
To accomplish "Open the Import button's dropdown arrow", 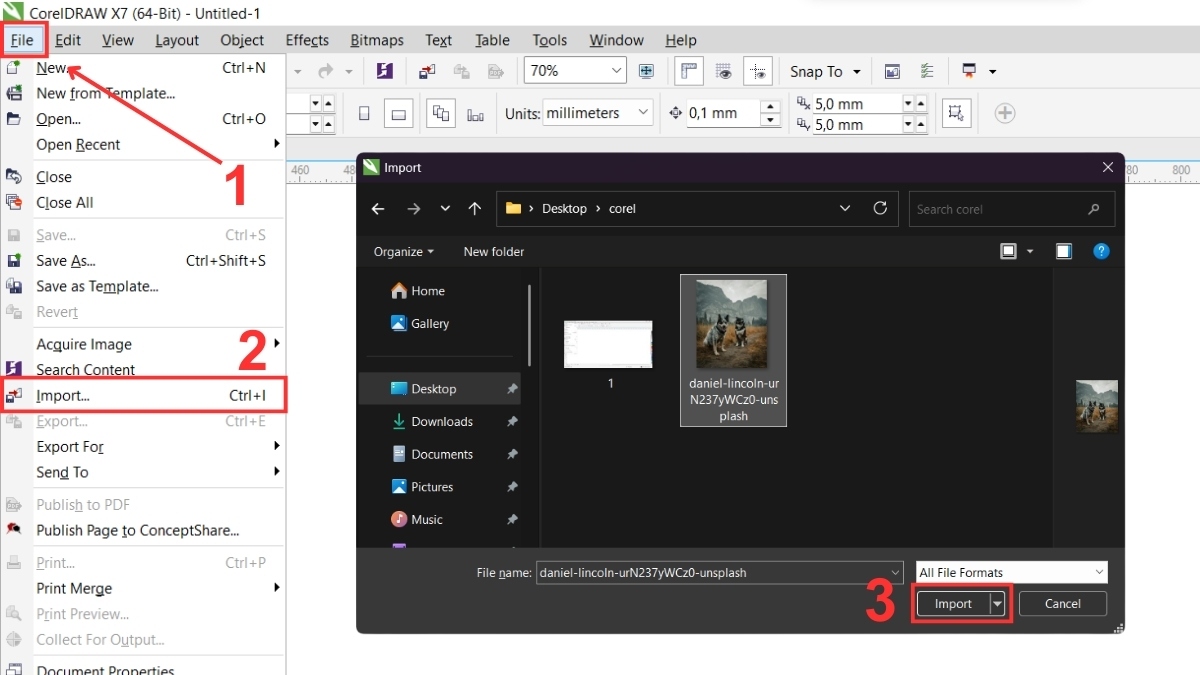I will pyautogui.click(x=997, y=604).
